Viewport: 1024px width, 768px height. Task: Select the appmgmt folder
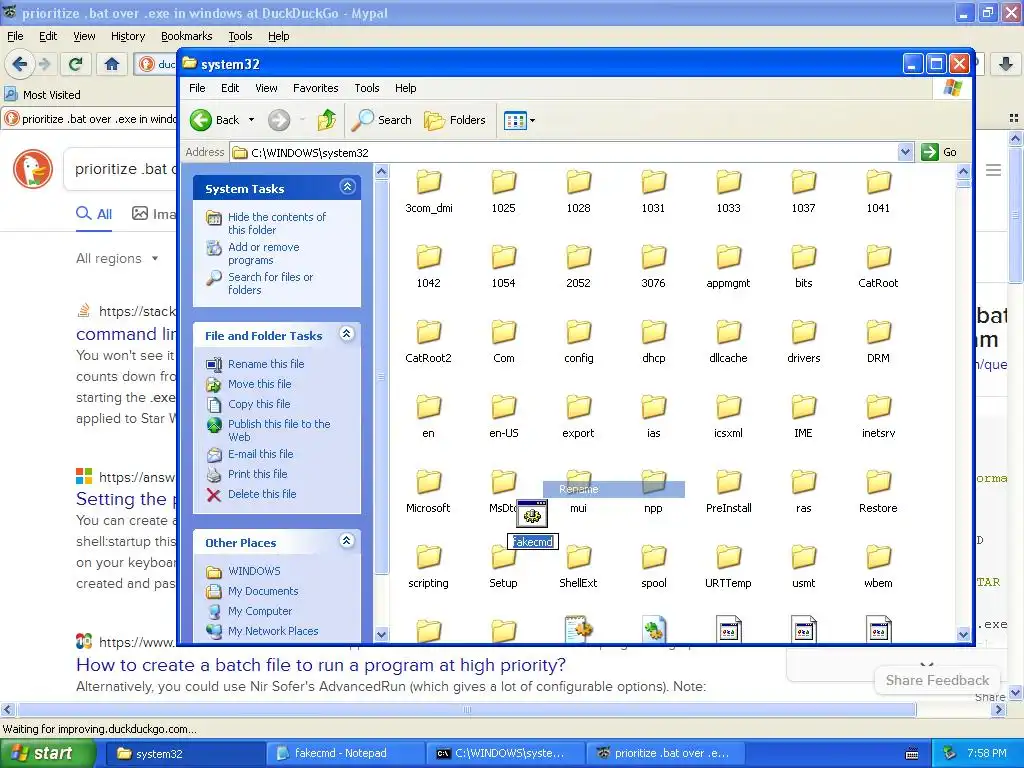pos(728,266)
